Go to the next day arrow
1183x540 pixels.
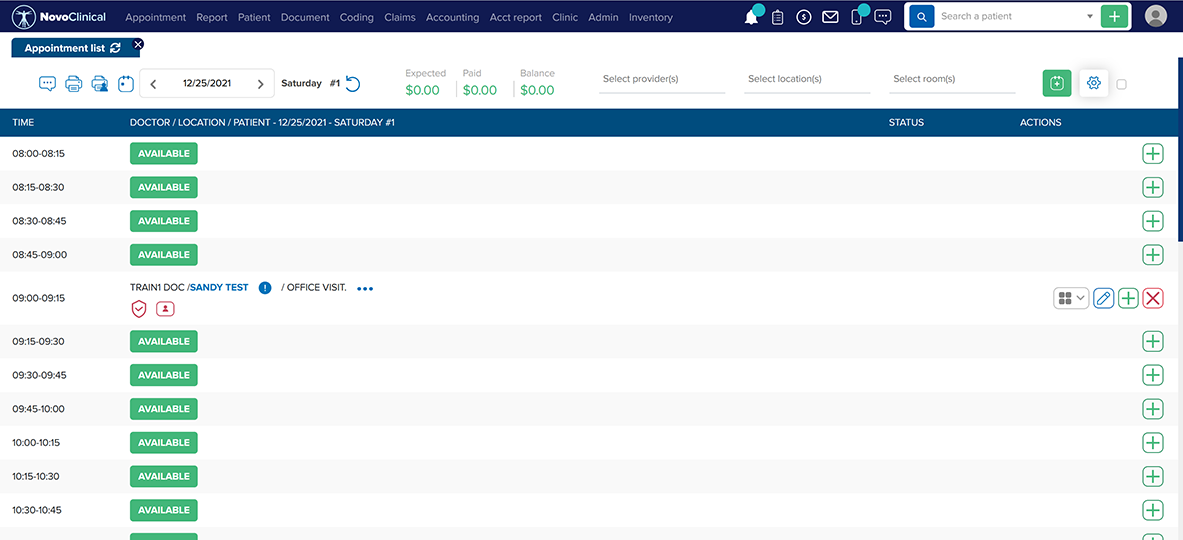click(261, 84)
